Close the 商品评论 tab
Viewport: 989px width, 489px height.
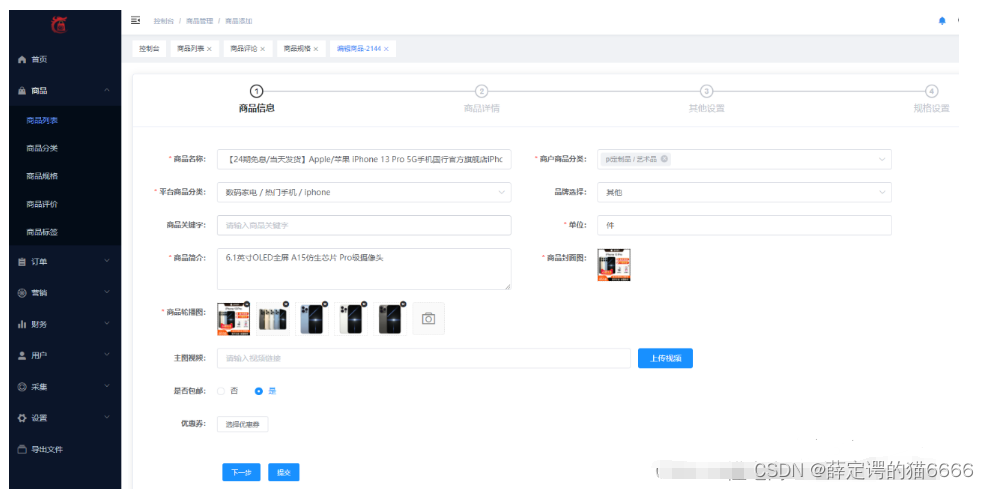click(x=262, y=49)
